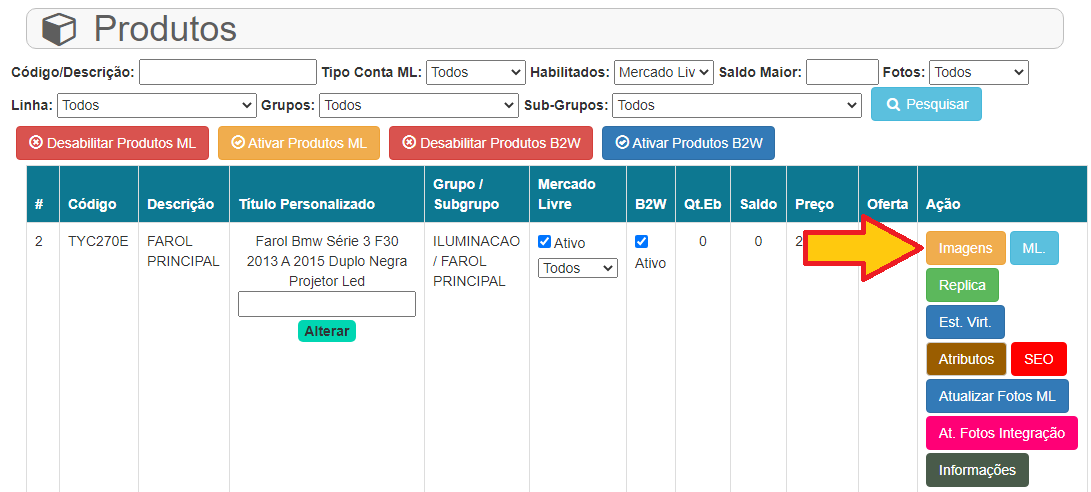Screen dimensions: 1091x492
Task: Open the Habilitados dropdown
Action: point(664,72)
